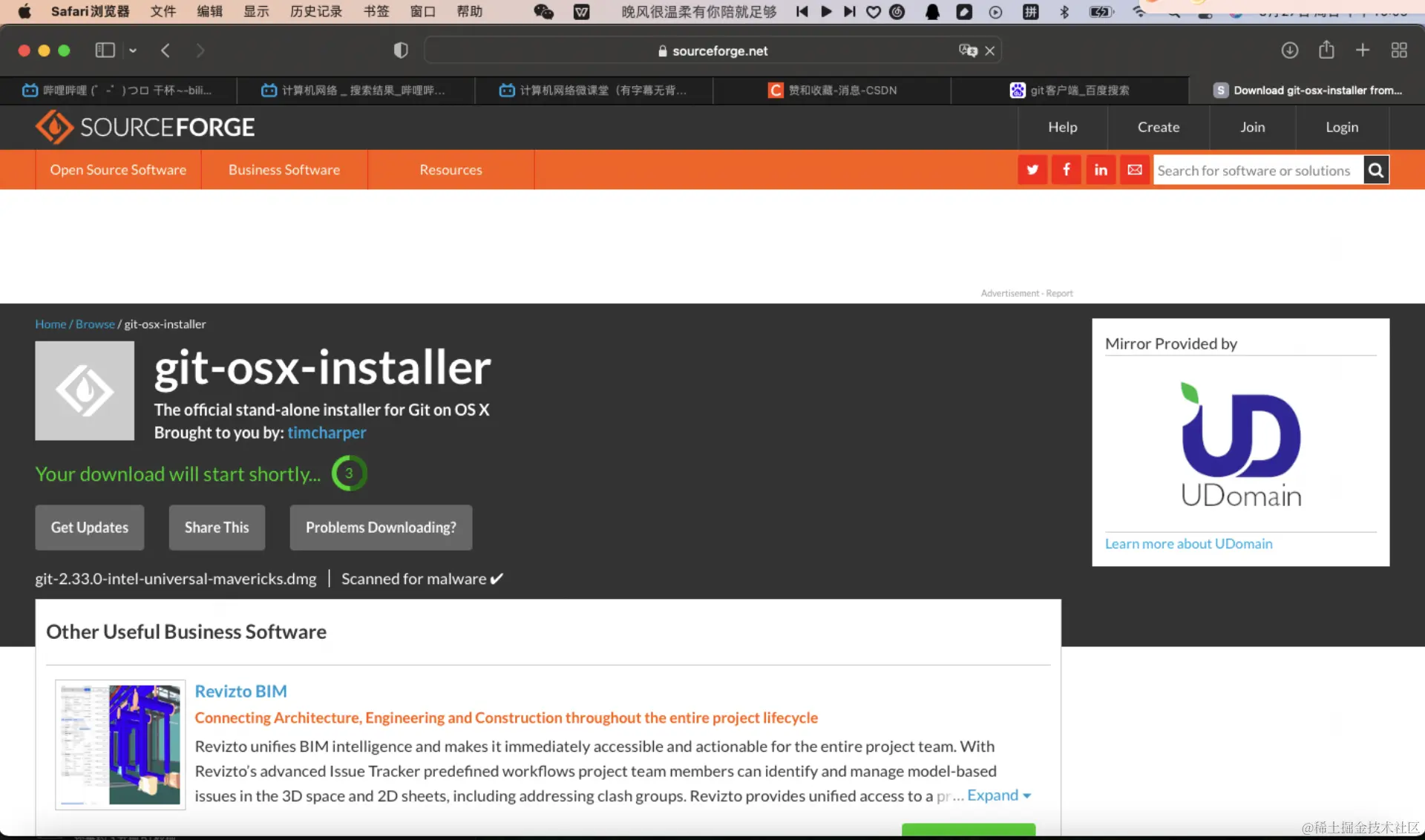Image resolution: width=1425 pixels, height=840 pixels.
Task: Open 书签 menu
Action: click(x=376, y=11)
